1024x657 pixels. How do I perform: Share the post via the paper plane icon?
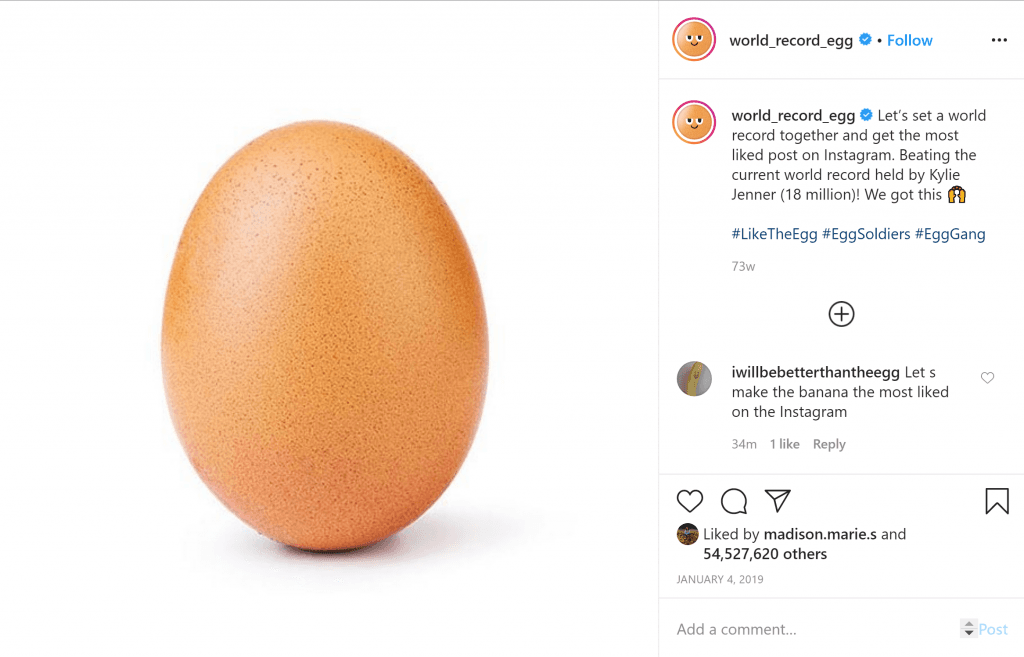[777, 500]
